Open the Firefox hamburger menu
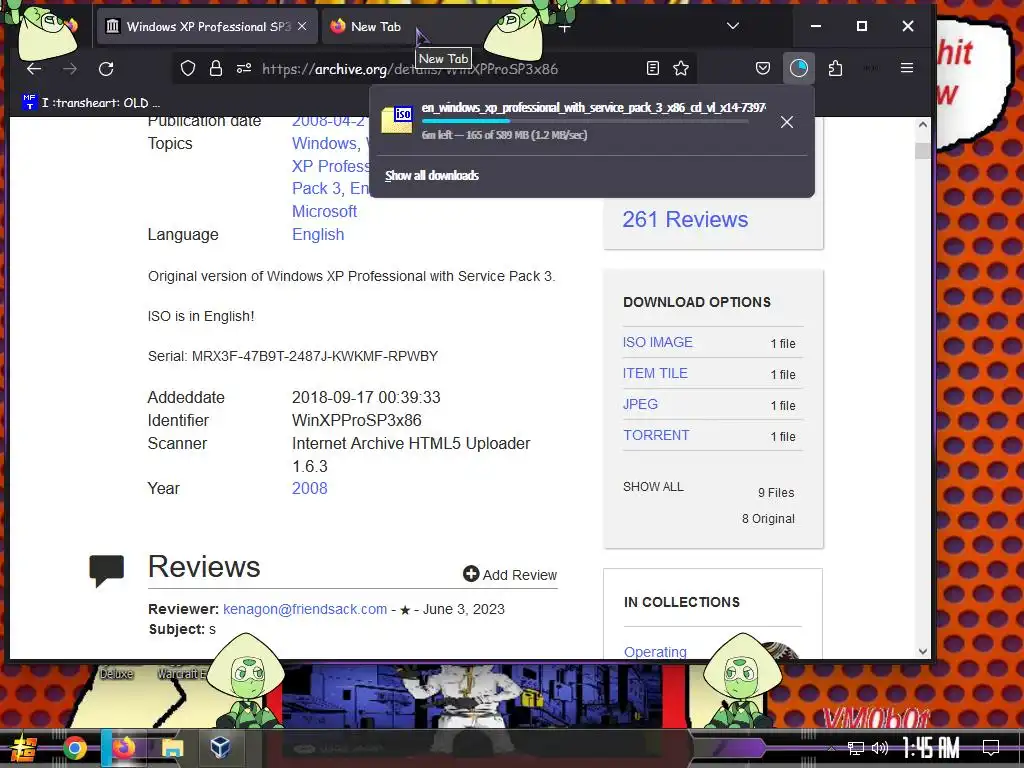The height and width of the screenshot is (768, 1024). 907,68
